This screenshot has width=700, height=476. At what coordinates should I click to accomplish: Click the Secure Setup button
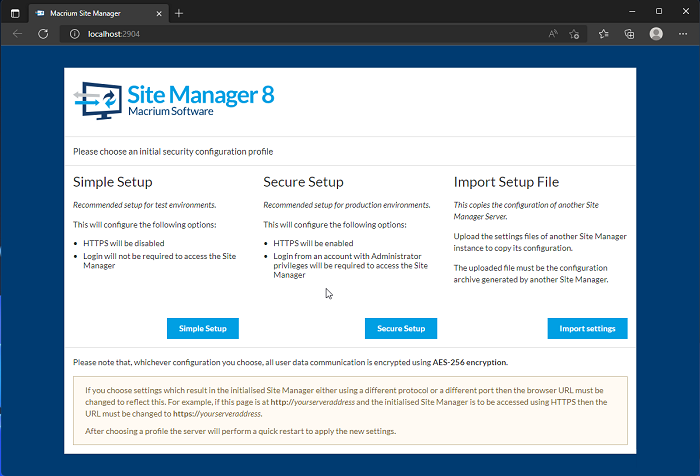pyautogui.click(x=400, y=328)
